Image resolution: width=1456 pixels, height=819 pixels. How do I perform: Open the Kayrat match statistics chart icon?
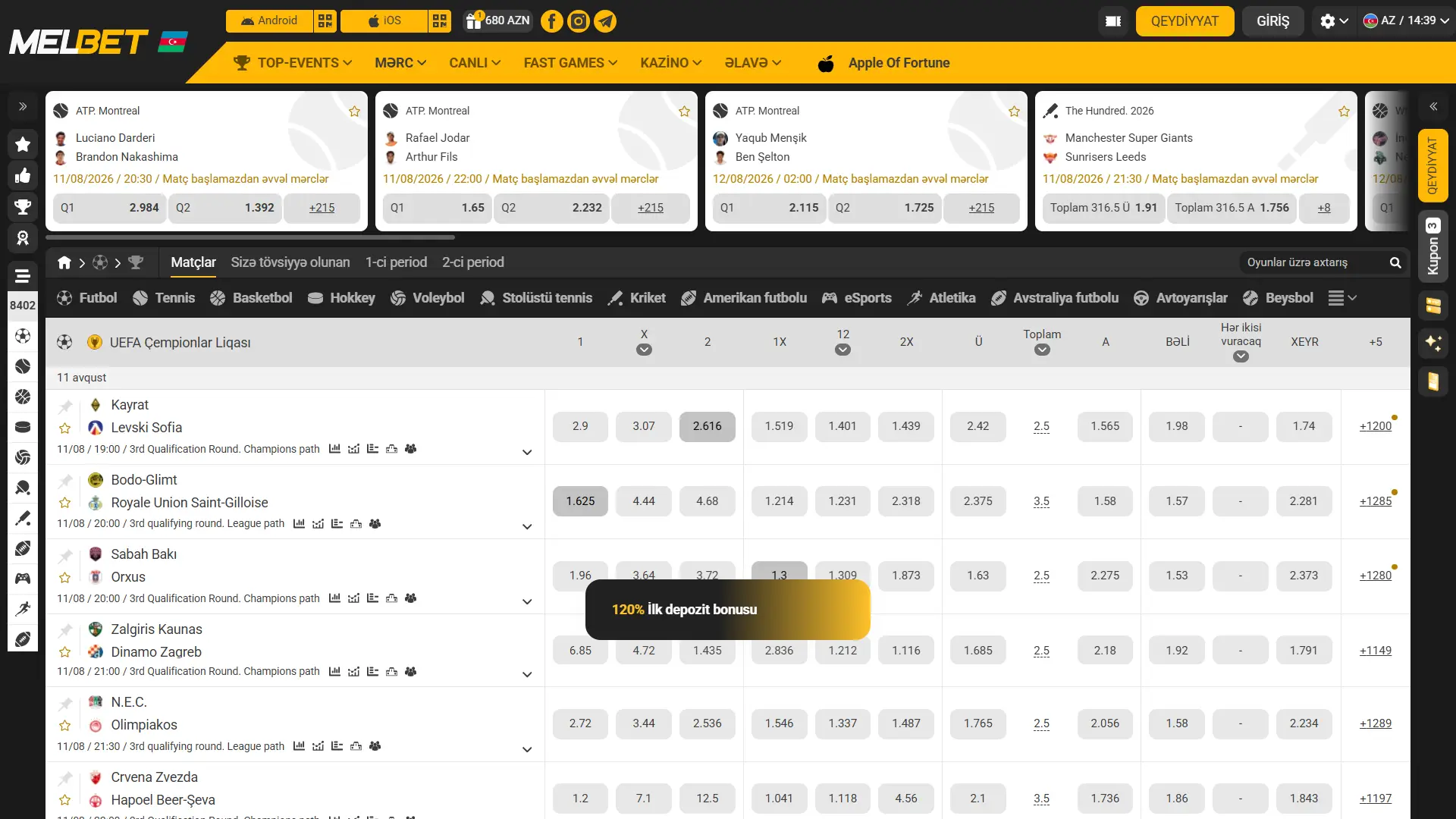334,449
